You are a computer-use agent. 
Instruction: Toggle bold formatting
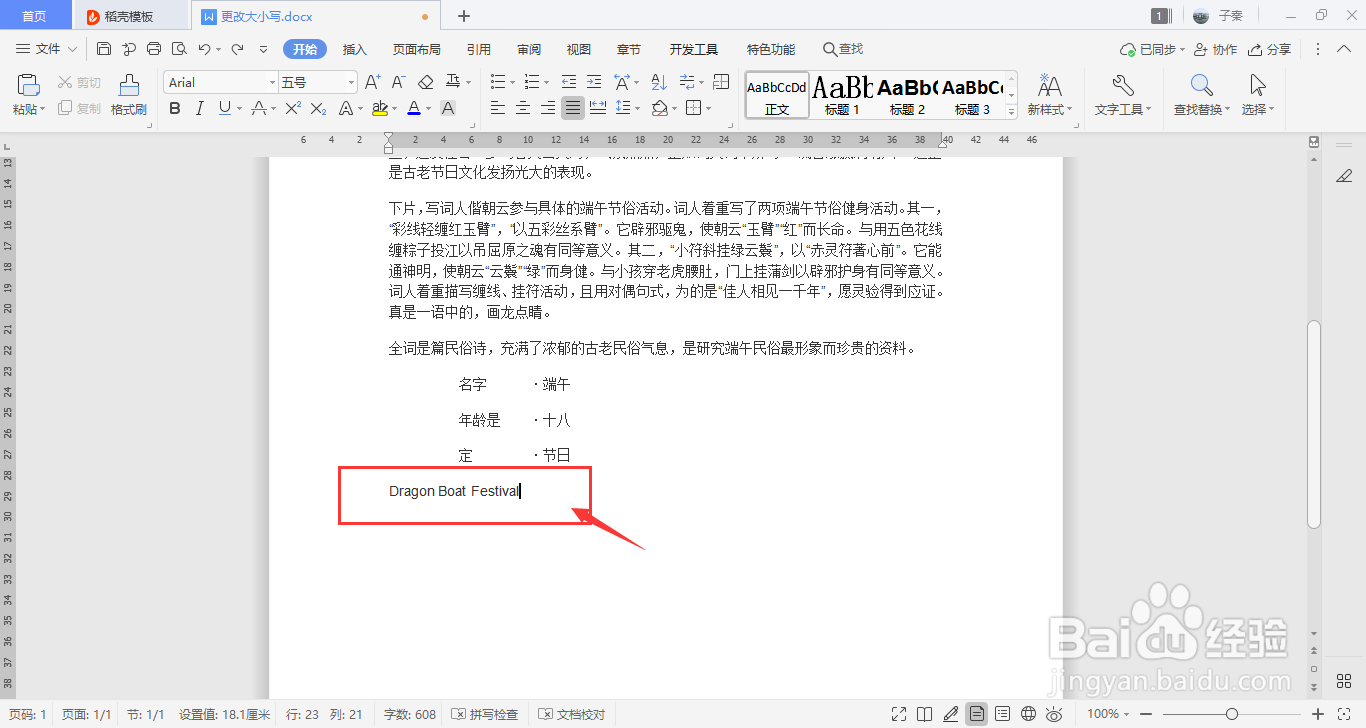point(175,108)
